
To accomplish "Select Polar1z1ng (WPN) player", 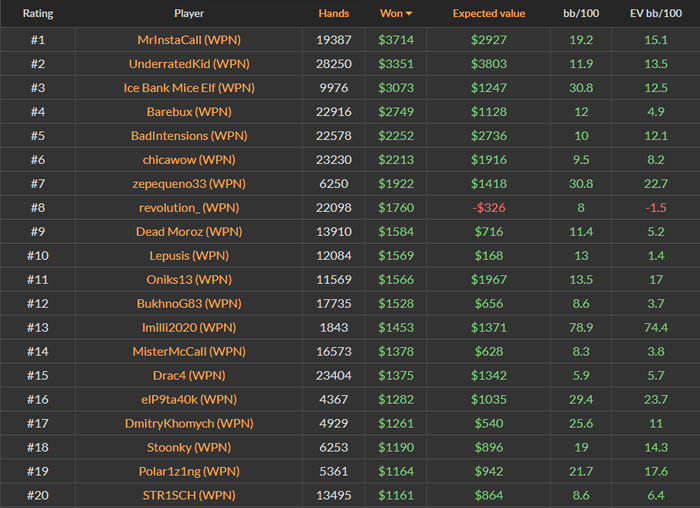I will pos(188,471).
